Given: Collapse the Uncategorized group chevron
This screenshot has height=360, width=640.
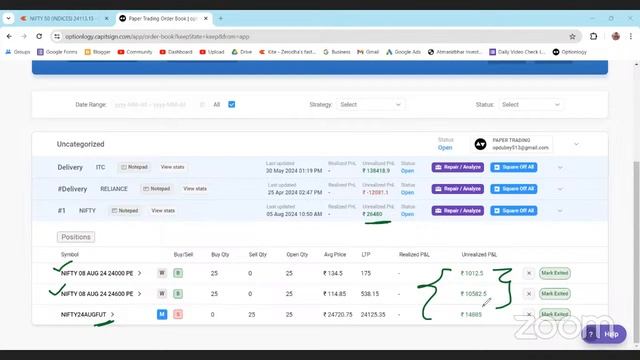Looking at the screenshot, I should (576, 144).
